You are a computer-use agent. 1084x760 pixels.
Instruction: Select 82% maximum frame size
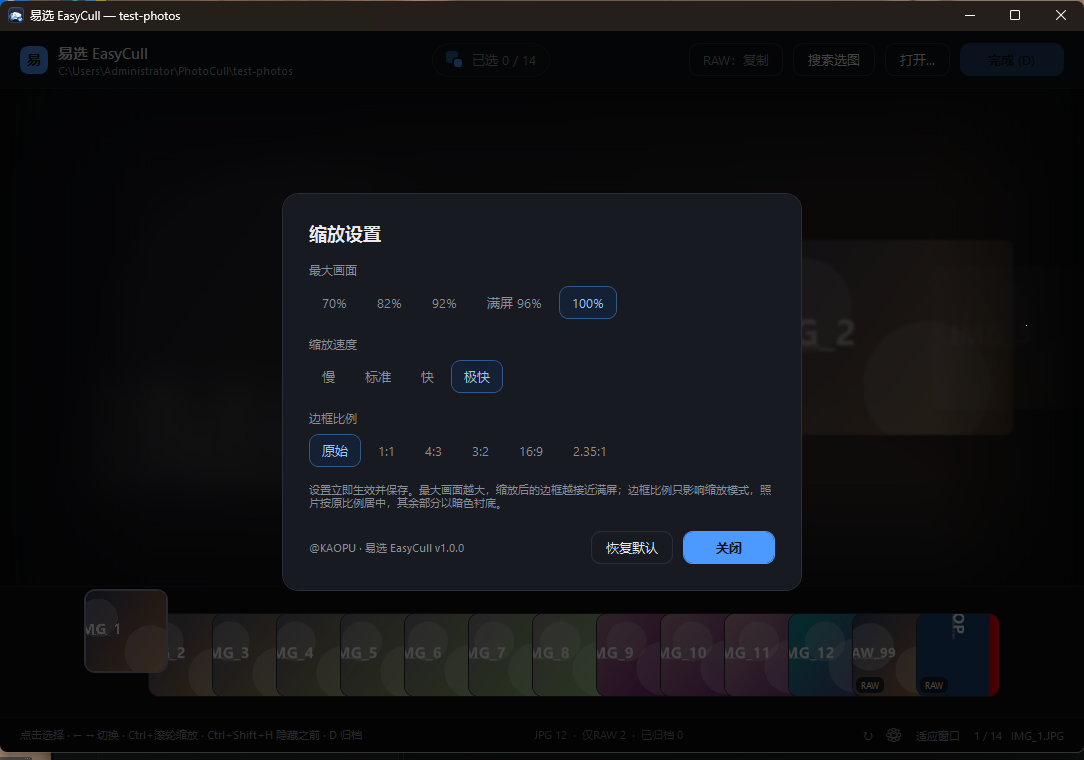389,303
